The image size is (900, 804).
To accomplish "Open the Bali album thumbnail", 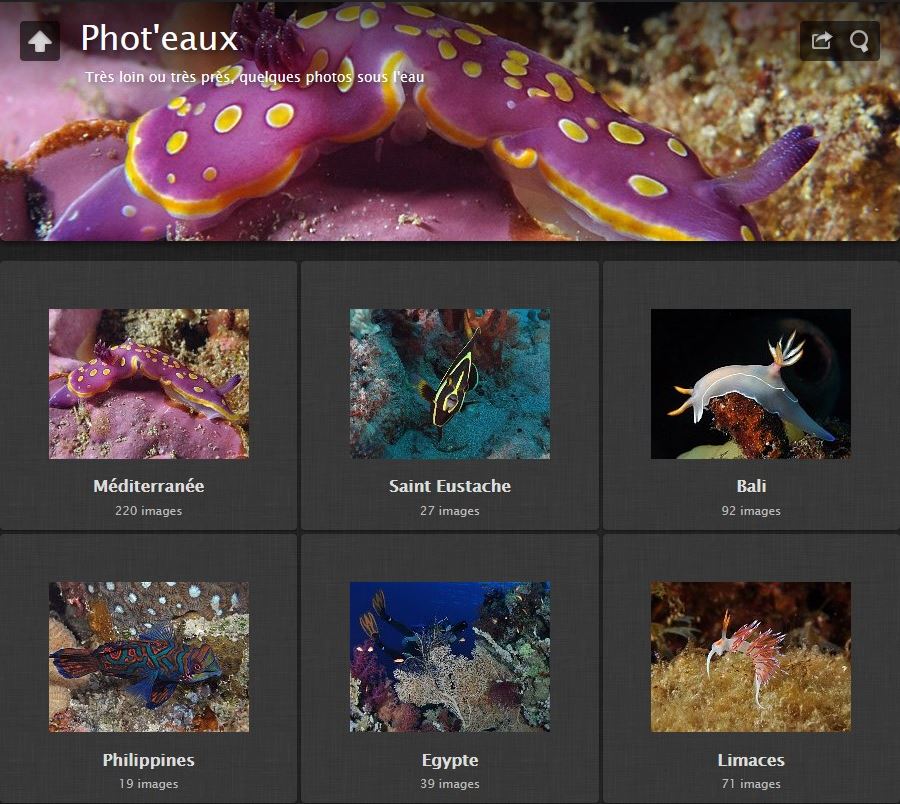I will pyautogui.click(x=751, y=384).
